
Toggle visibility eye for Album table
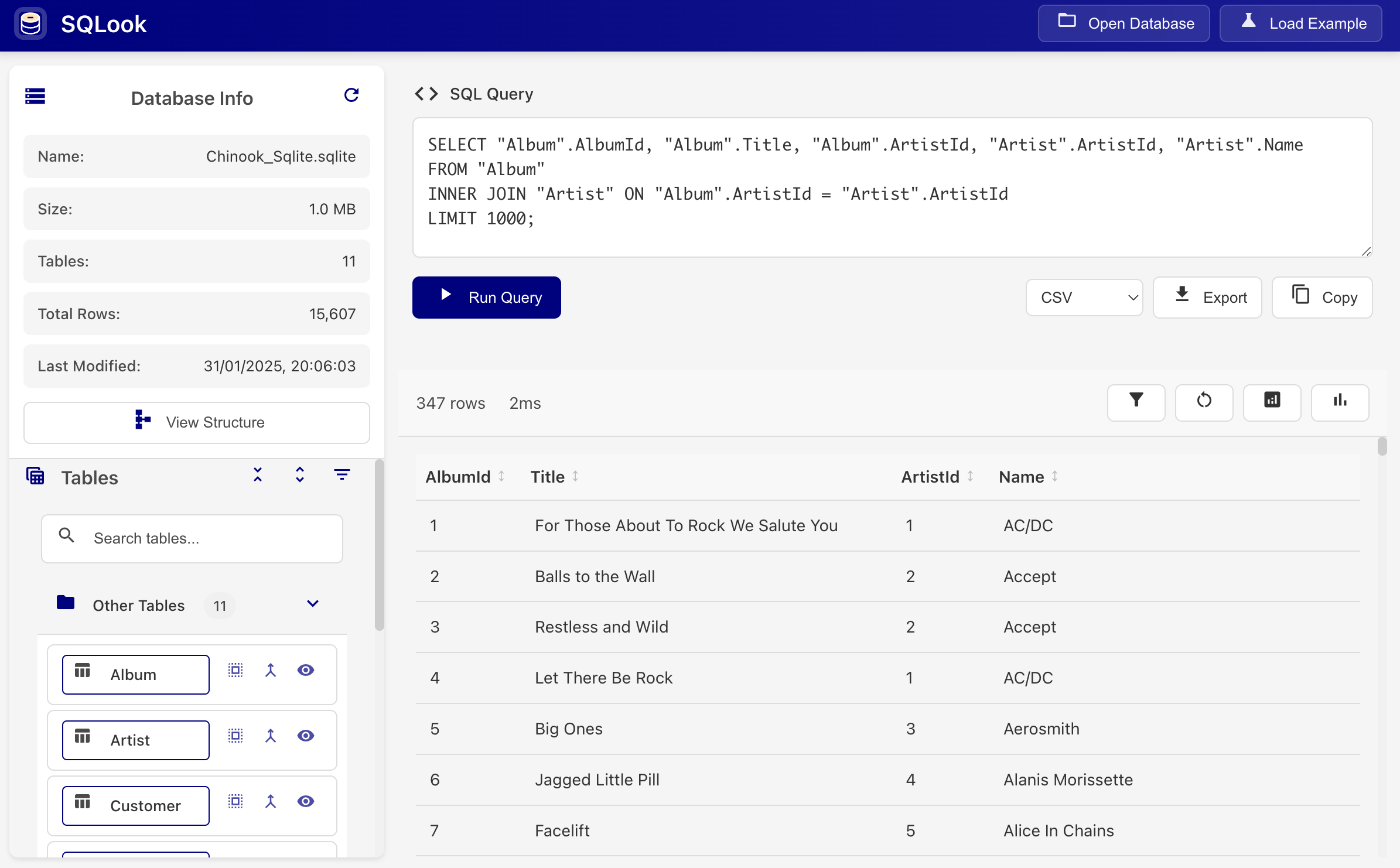coord(306,670)
